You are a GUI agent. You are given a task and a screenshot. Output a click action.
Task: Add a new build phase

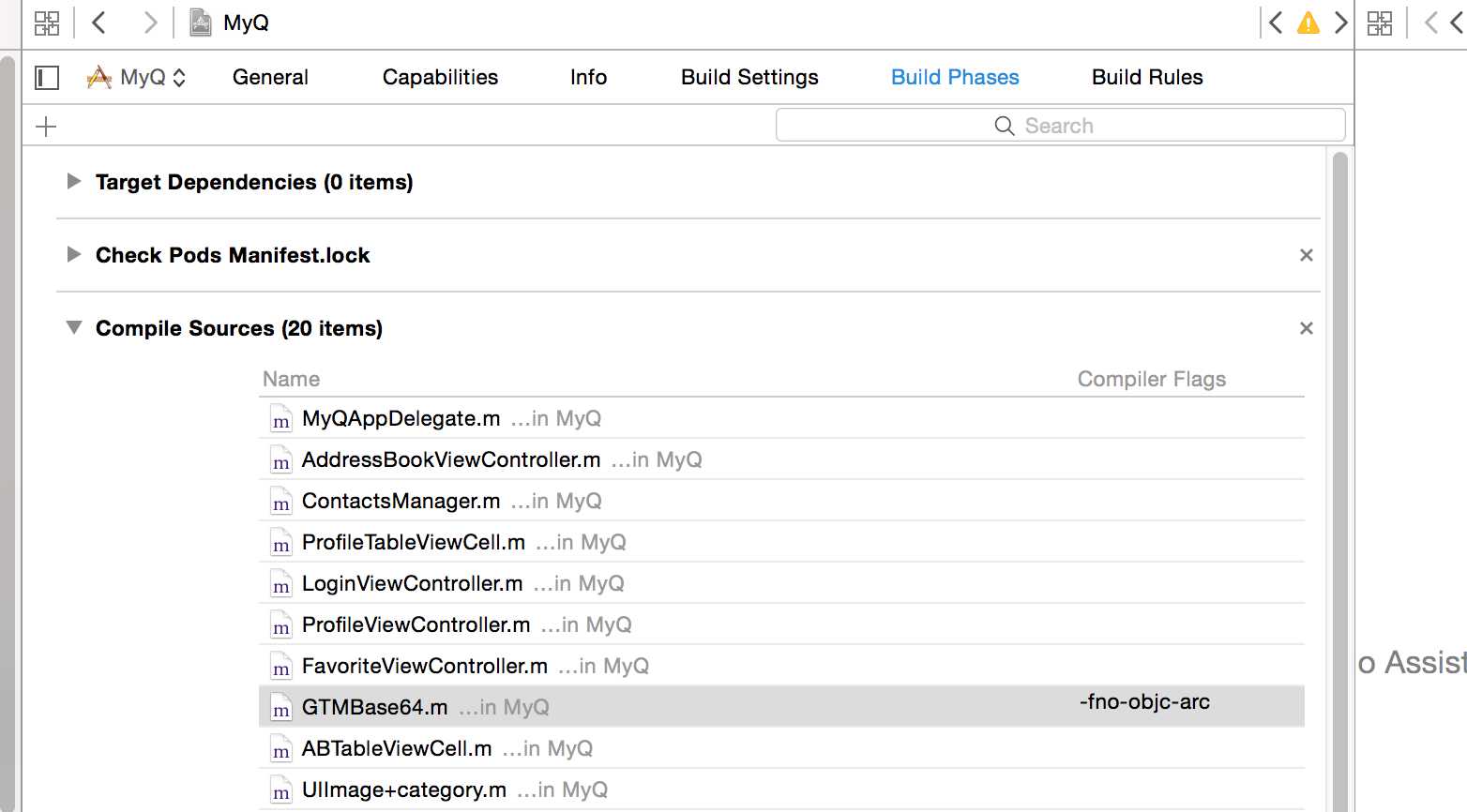point(46,127)
